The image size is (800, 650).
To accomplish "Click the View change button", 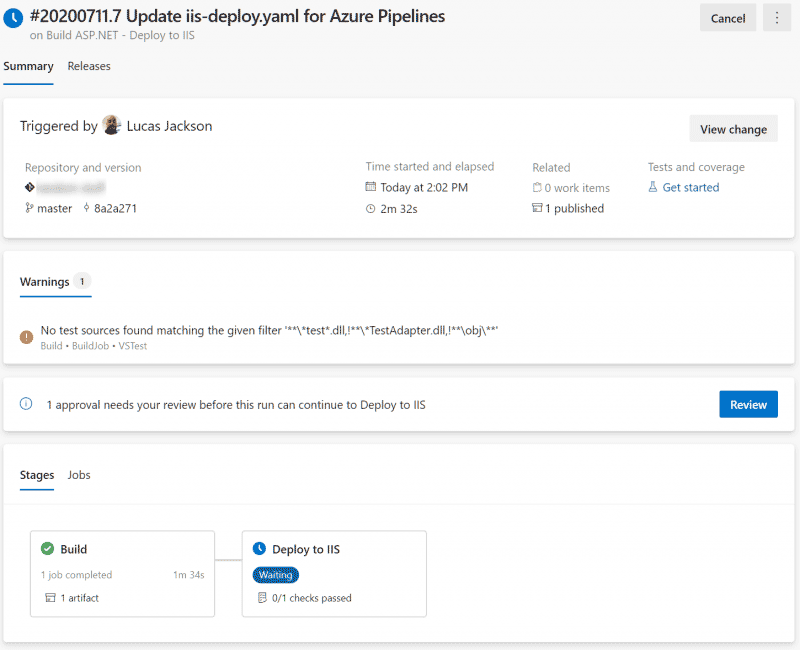I will (733, 129).
